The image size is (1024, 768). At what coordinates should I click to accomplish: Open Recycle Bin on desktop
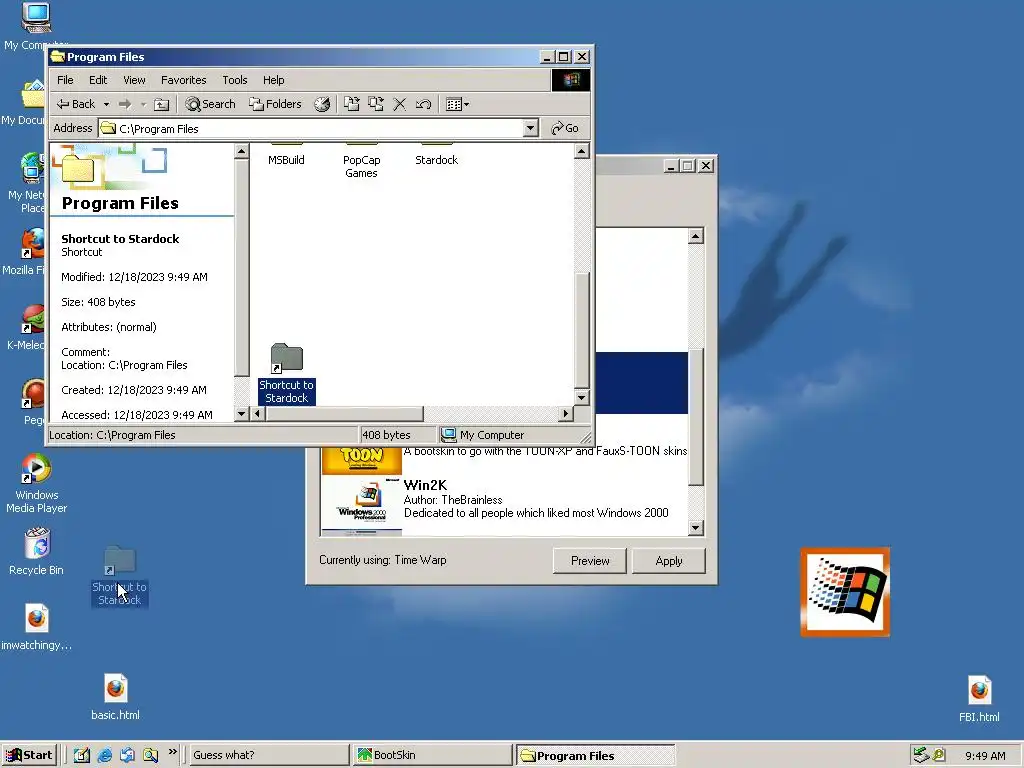[37, 552]
